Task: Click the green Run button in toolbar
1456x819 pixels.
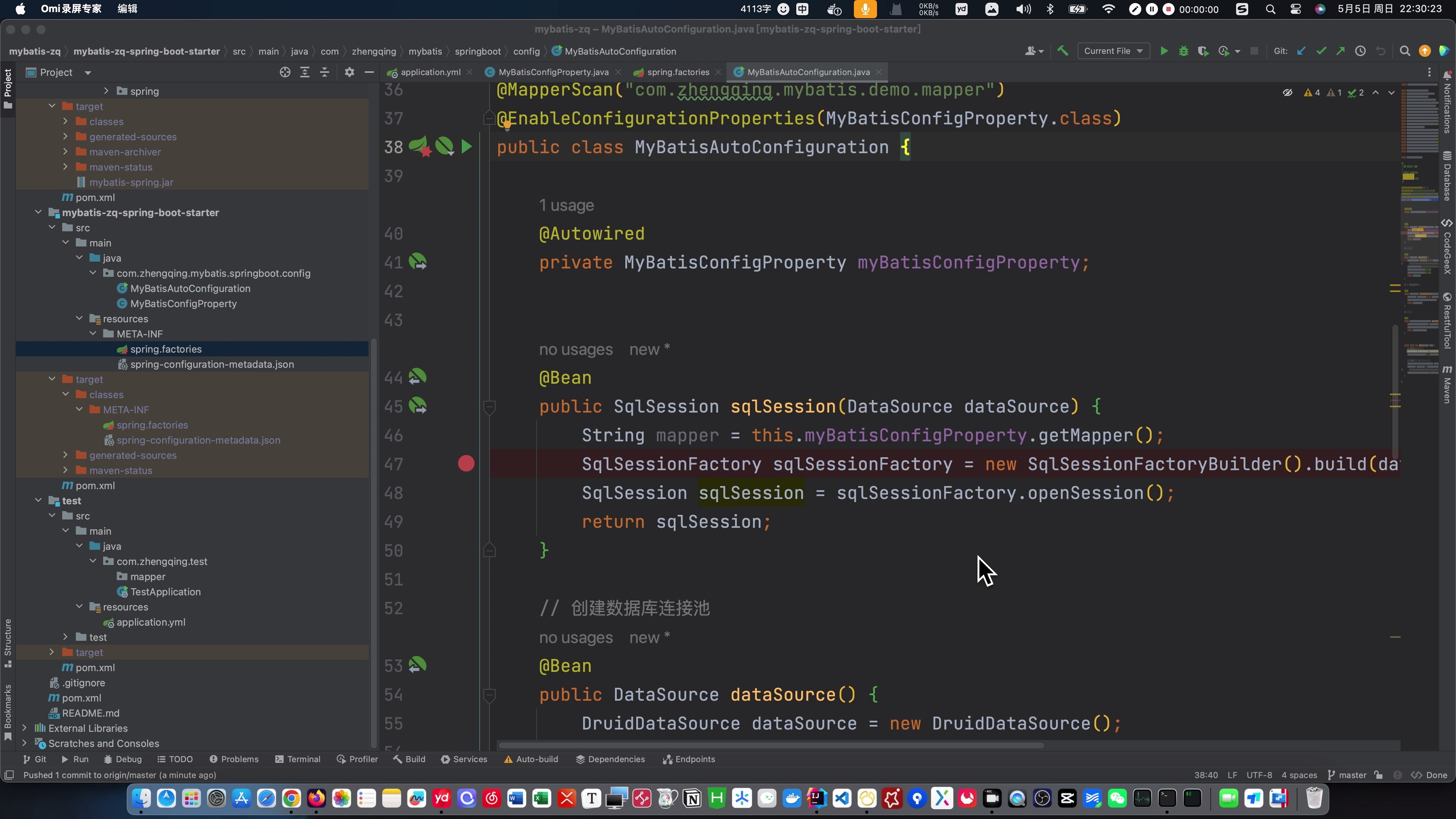Action: [x=1164, y=51]
